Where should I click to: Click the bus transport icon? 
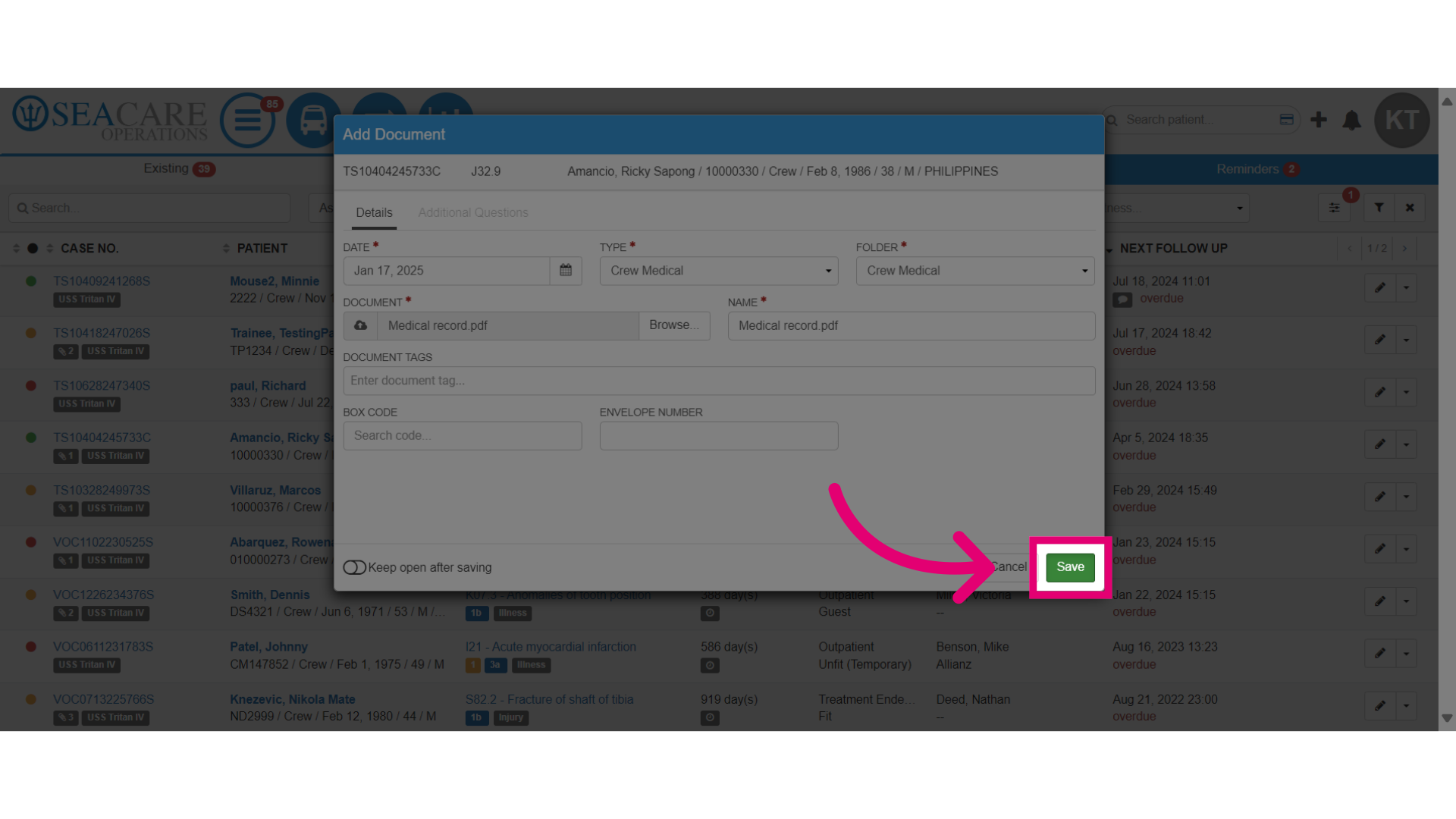point(313,120)
